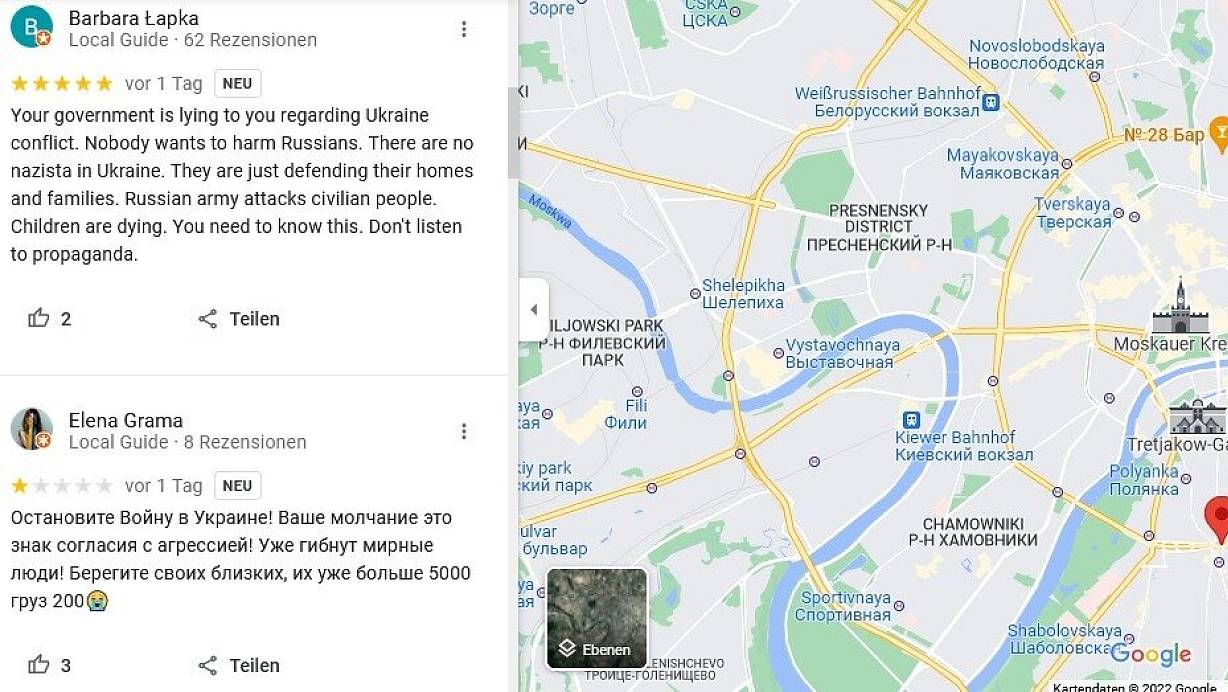Collapse the side panel with arrow
The image size is (1228, 692).
click(x=533, y=309)
